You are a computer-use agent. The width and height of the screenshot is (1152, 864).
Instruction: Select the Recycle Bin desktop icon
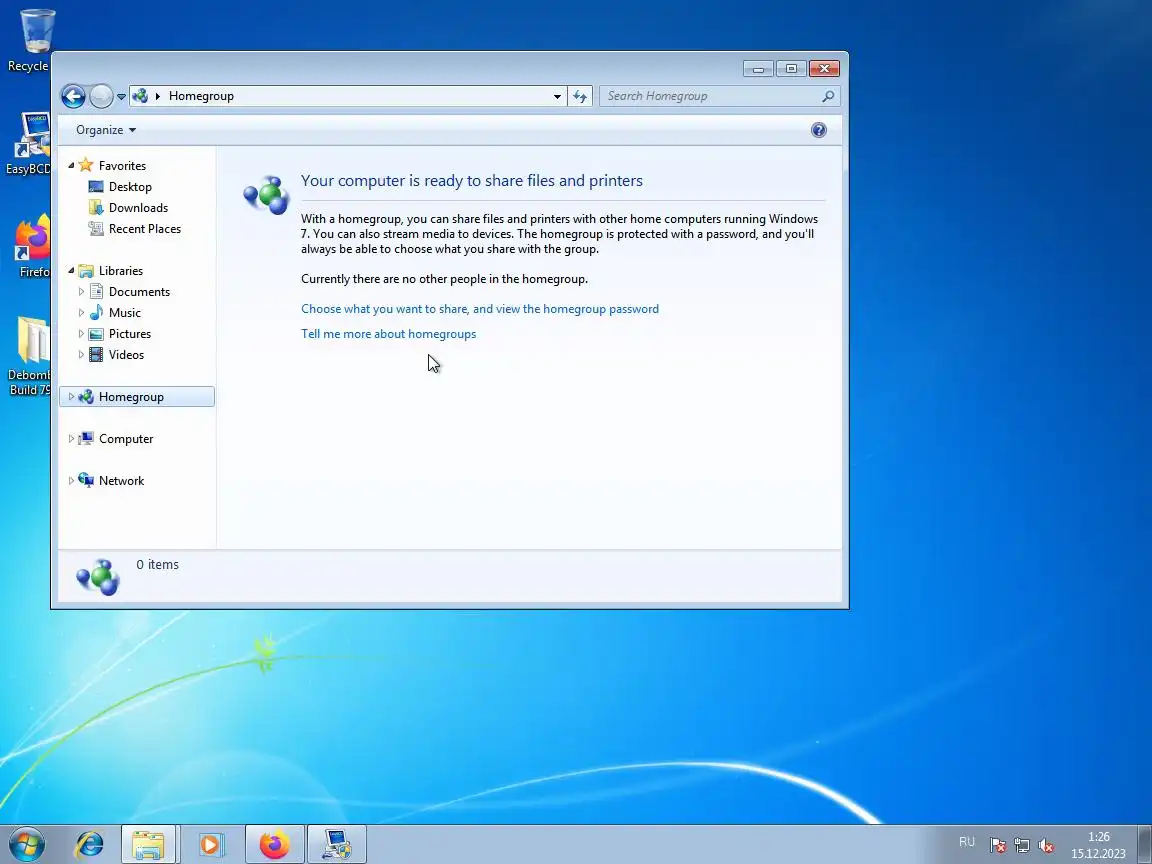tap(28, 40)
